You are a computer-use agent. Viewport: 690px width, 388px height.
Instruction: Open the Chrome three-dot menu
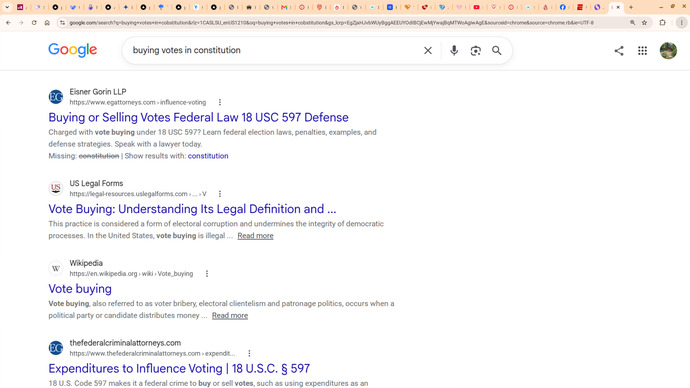coord(681,22)
